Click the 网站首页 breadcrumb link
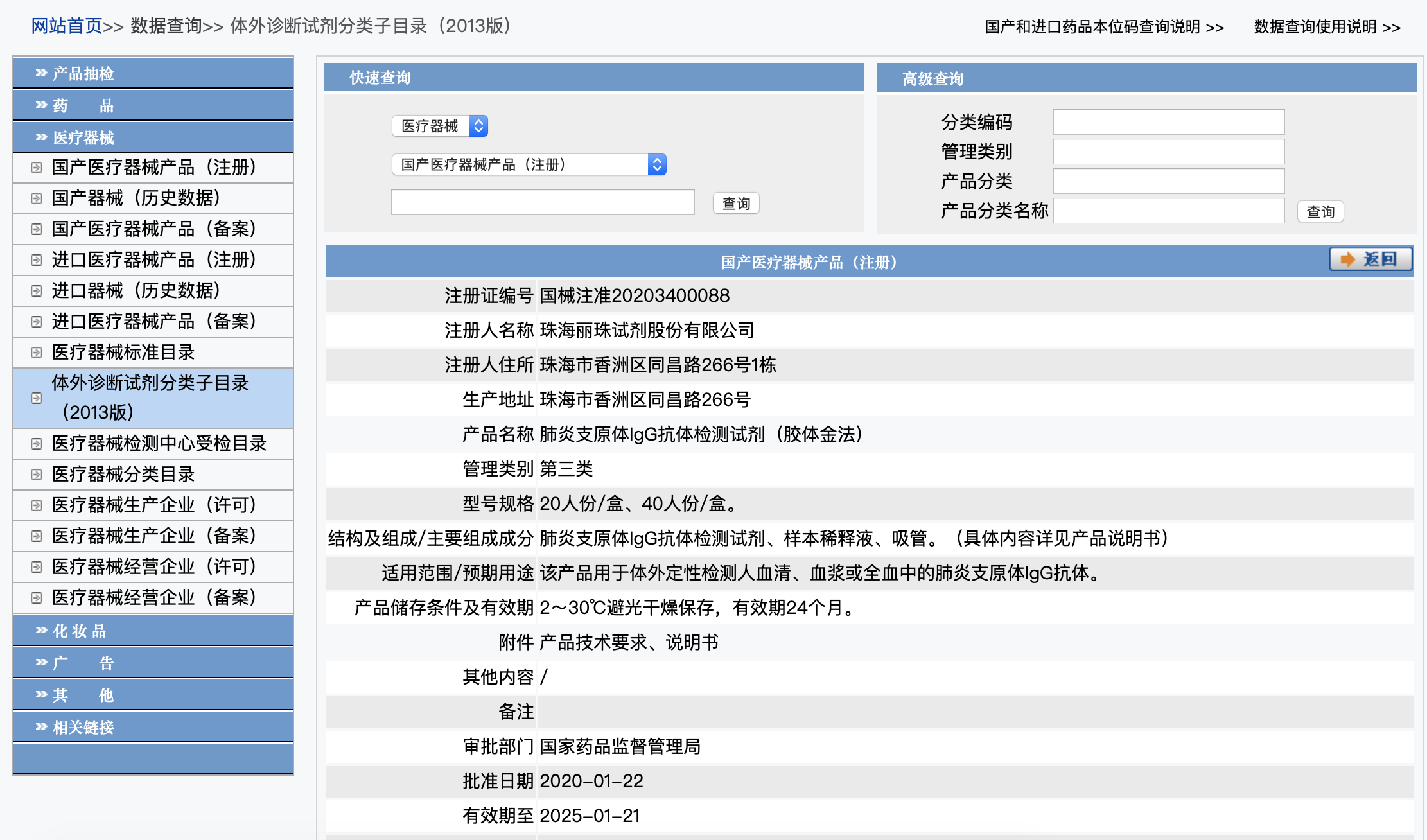This screenshot has width=1427, height=840. 67,26
